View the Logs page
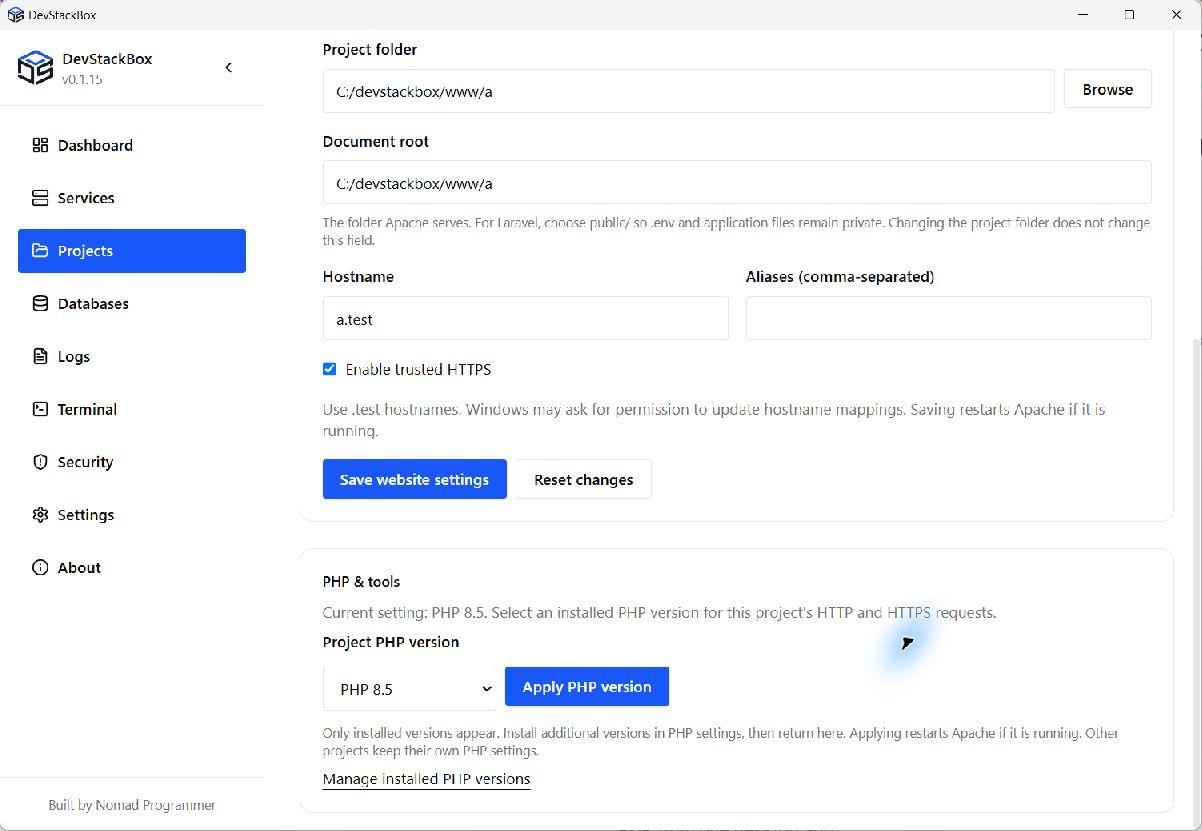Image resolution: width=1202 pixels, height=831 pixels. pyautogui.click(x=132, y=357)
